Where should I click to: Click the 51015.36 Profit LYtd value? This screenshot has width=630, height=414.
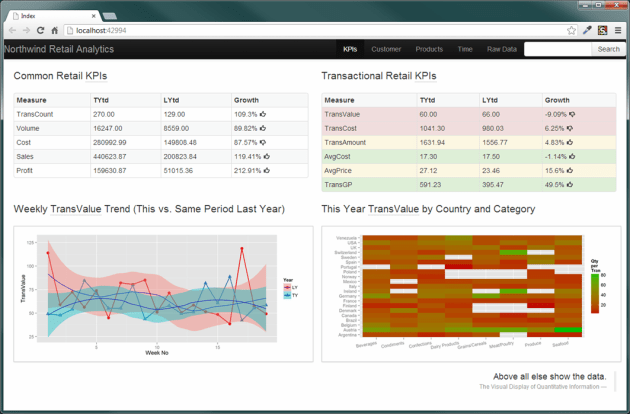pos(178,170)
